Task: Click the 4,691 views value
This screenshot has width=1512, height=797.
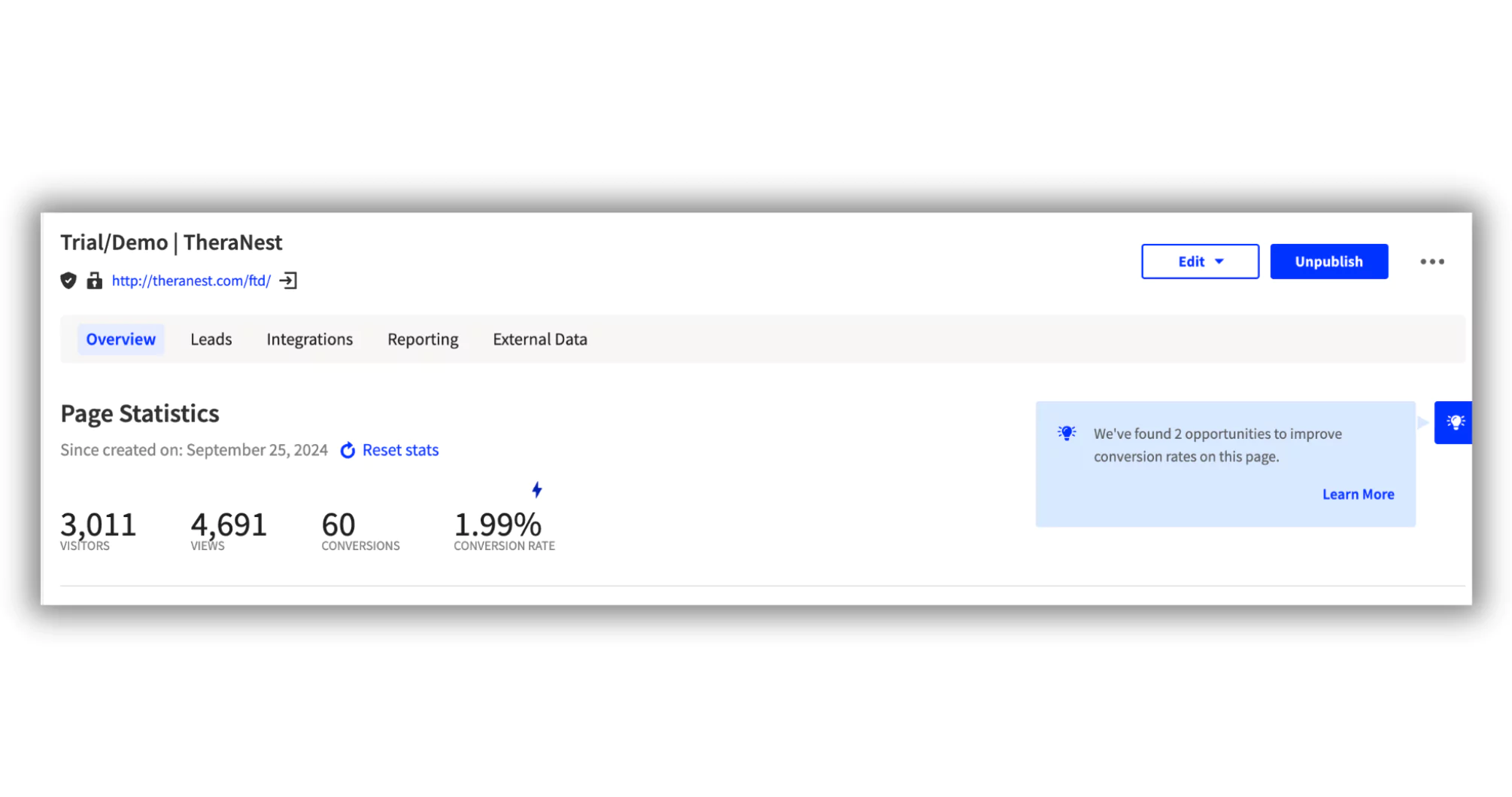Action: (x=229, y=524)
